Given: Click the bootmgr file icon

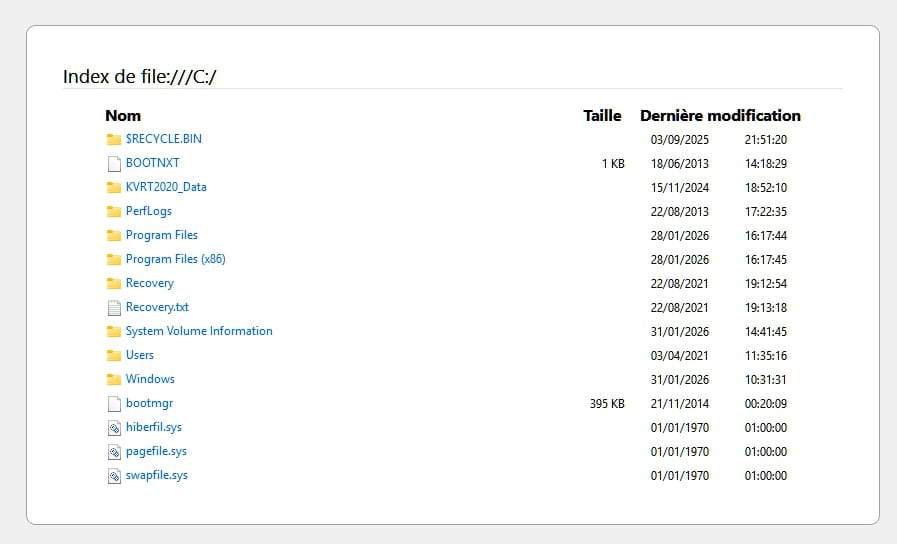Looking at the screenshot, I should pyautogui.click(x=113, y=403).
